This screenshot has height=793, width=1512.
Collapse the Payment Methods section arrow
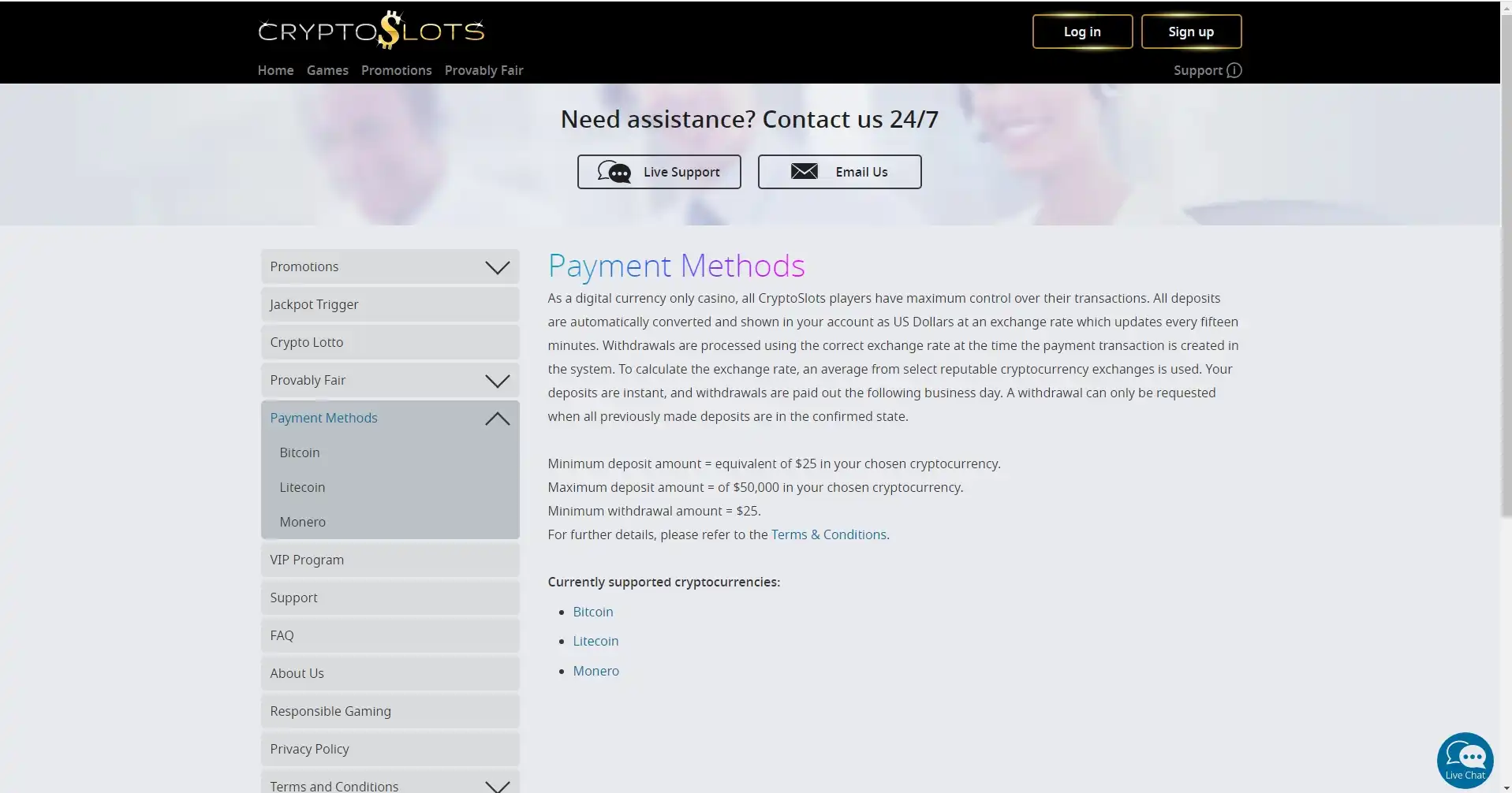[497, 419]
